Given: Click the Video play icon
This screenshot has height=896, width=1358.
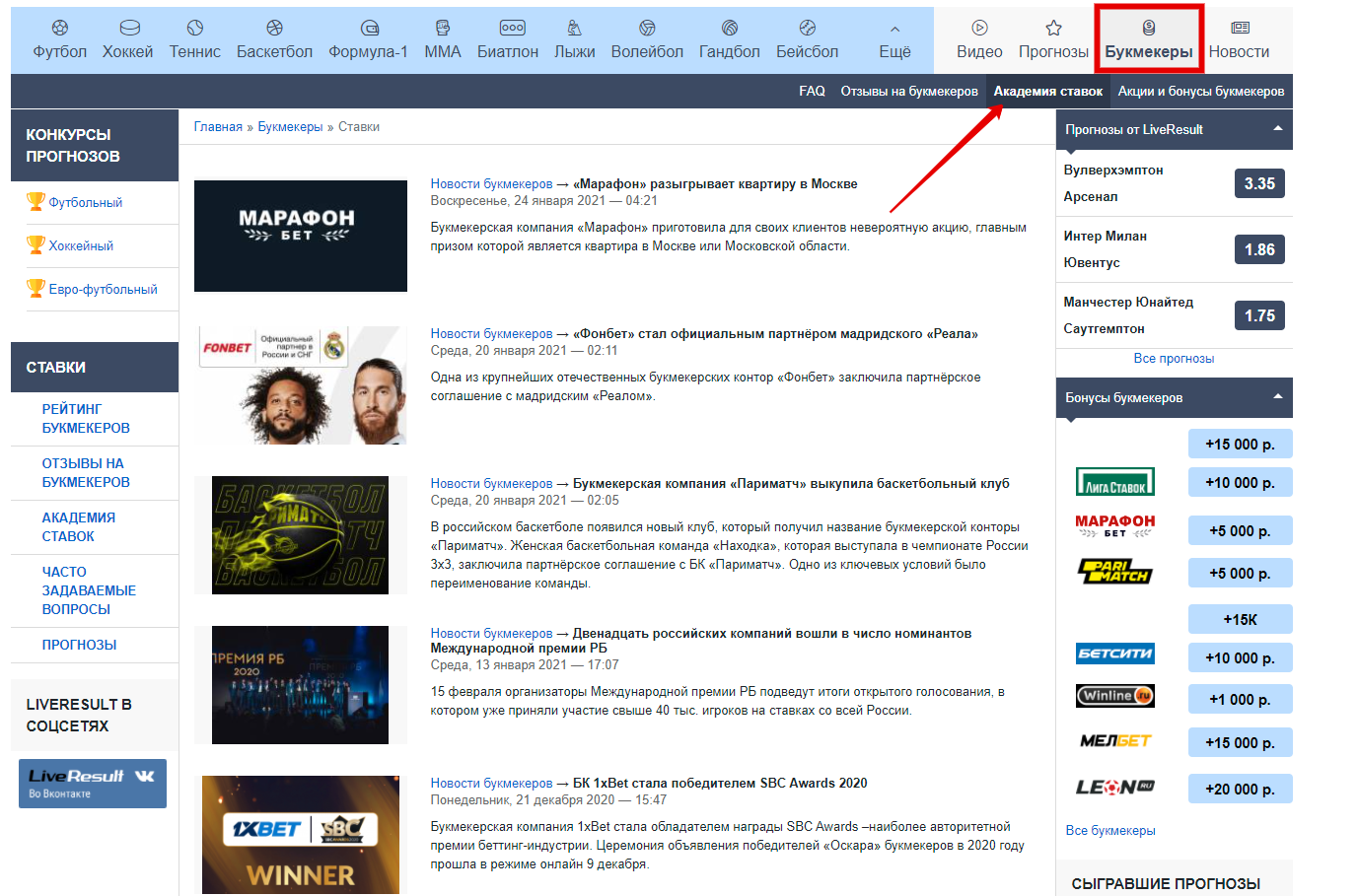Looking at the screenshot, I should tap(979, 28).
